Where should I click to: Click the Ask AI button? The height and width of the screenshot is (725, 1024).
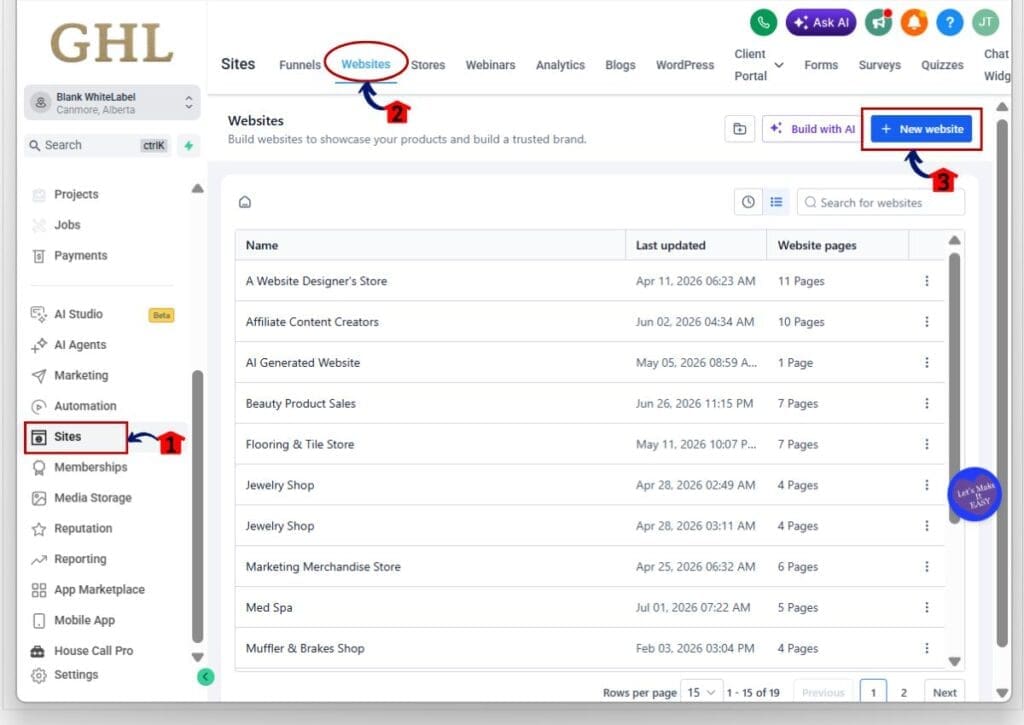click(820, 22)
